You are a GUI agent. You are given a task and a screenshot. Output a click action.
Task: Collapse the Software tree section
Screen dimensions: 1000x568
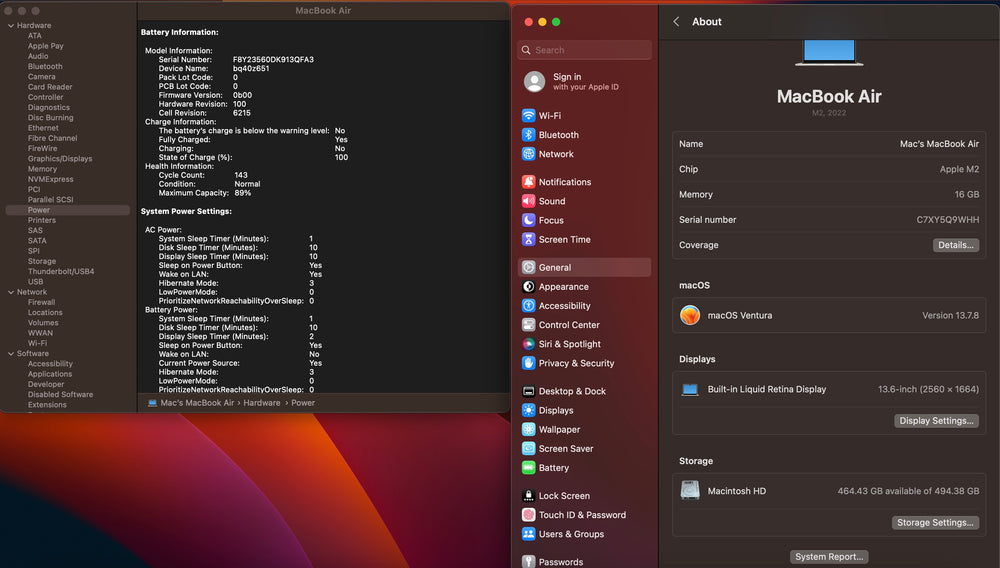[10, 353]
